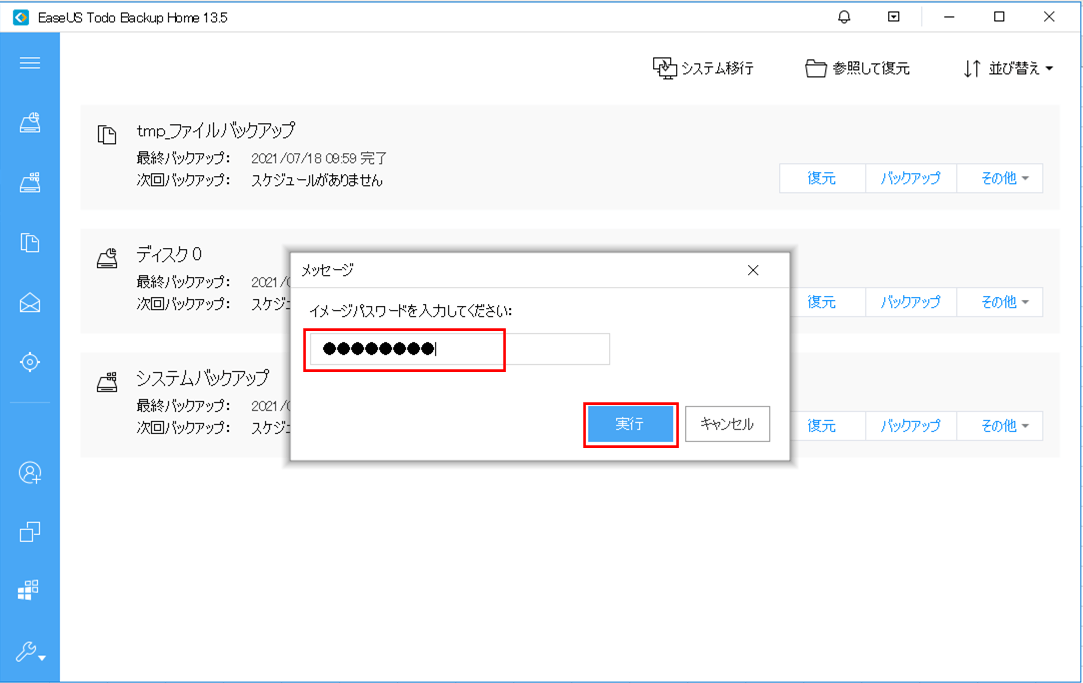Select the file backup sidebar icon
1083x683 pixels.
pos(30,242)
